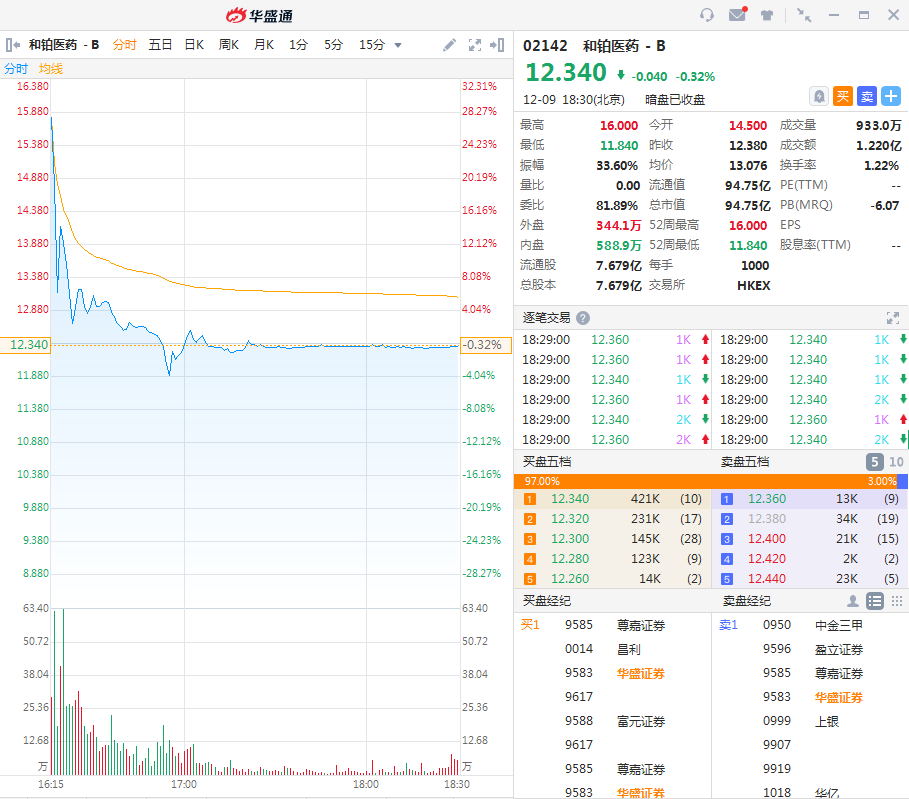This screenshot has height=799, width=909.
Task: Click the orange 买 buy button
Action: pyautogui.click(x=843, y=96)
